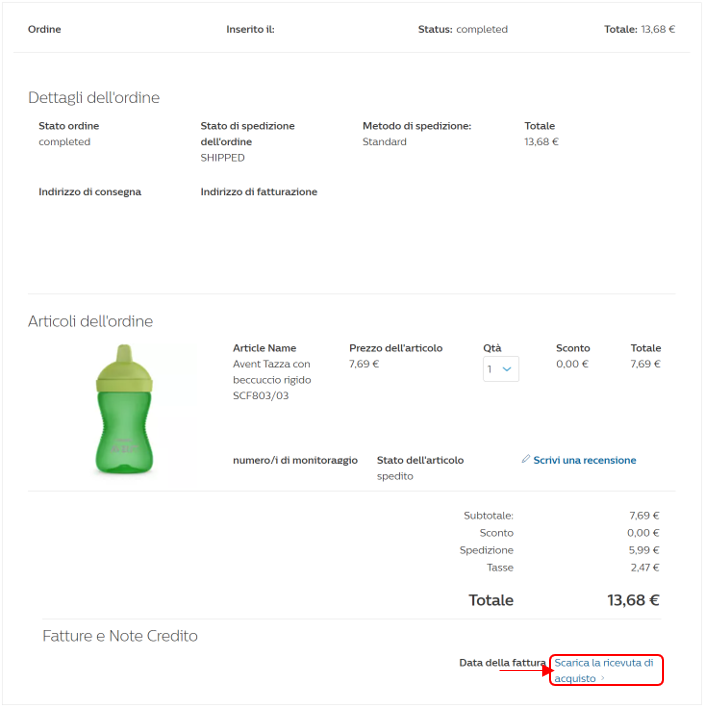Click the green Avent cup product image
The image size is (705, 708).
[126, 409]
